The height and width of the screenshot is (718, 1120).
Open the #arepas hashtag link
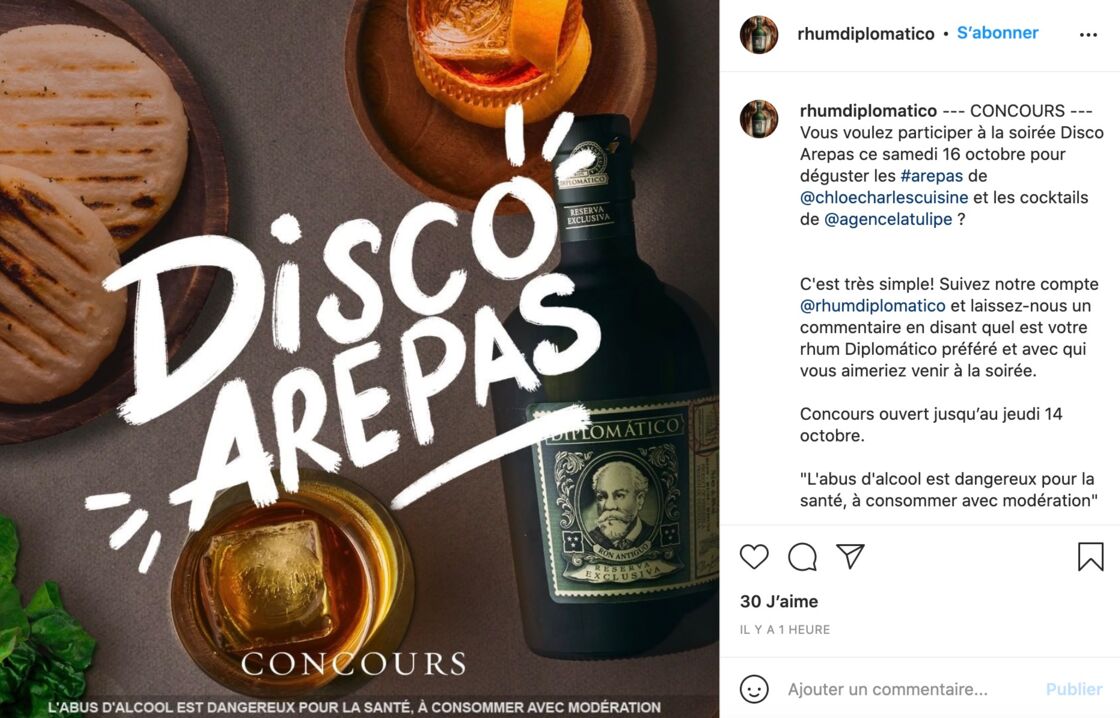[931, 176]
